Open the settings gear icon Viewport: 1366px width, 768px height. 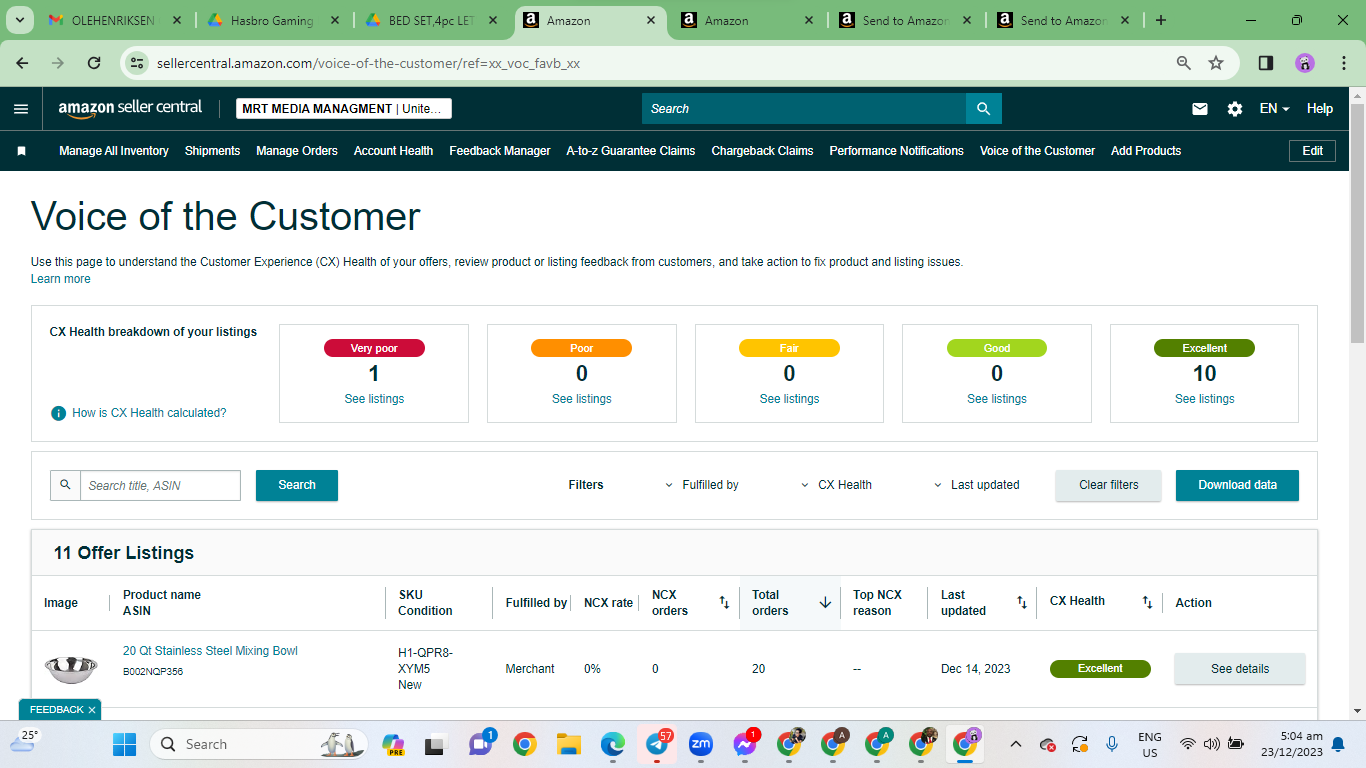[x=1235, y=109]
